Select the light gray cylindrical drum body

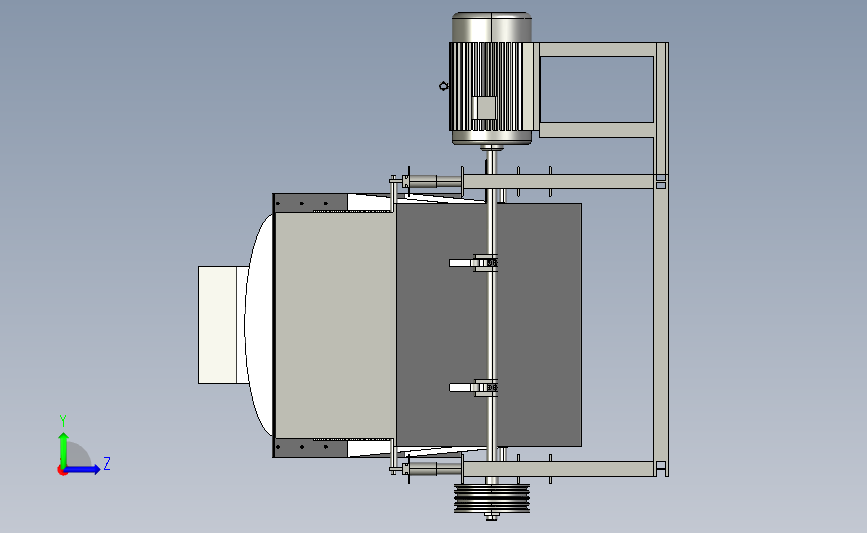335,325
